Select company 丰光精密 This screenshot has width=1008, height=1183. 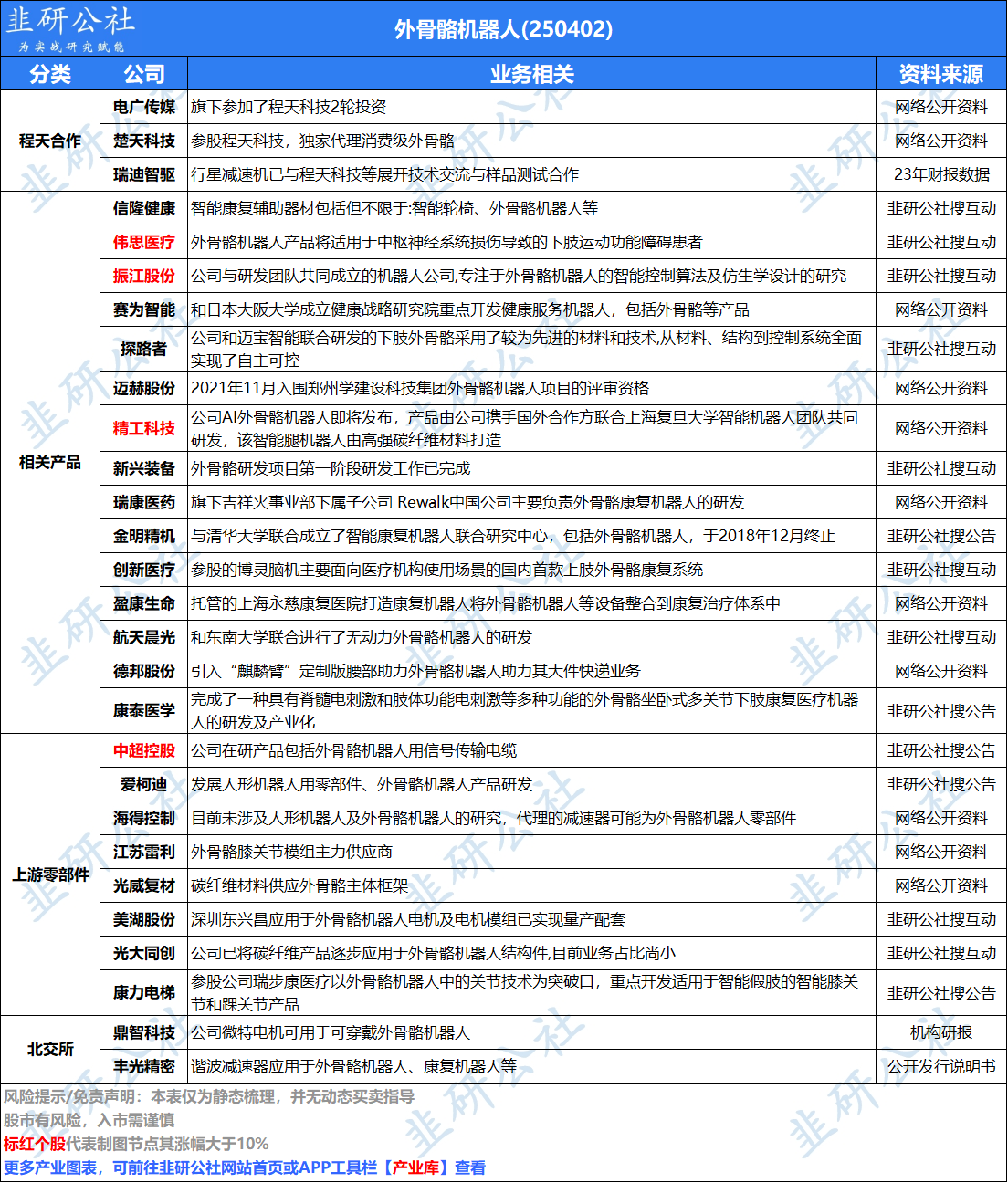click(144, 1066)
